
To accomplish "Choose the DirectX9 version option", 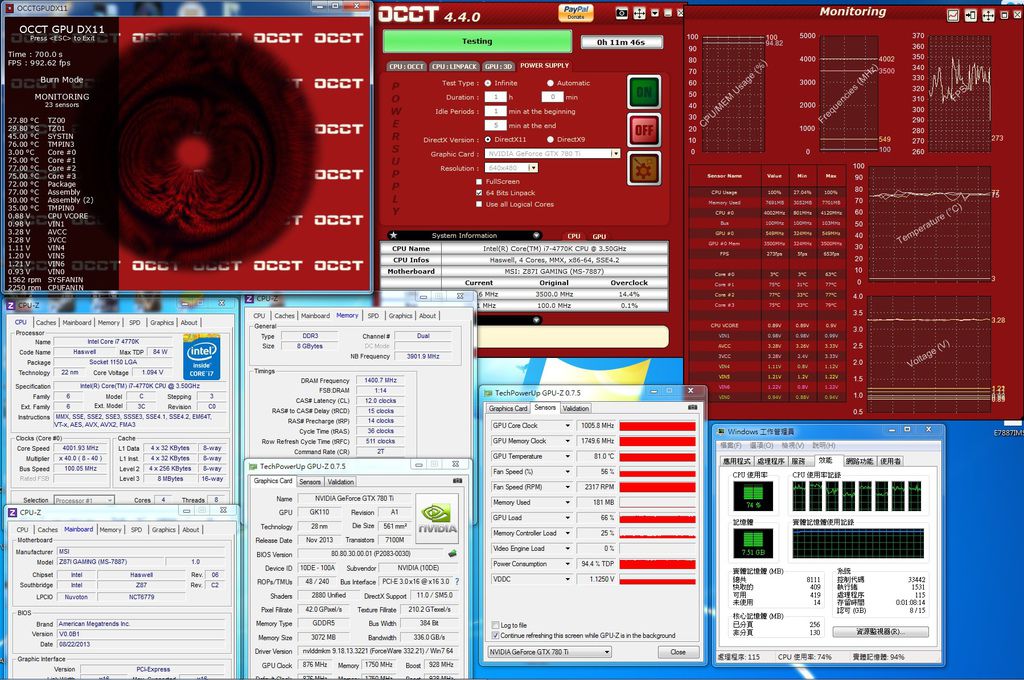I will click(551, 140).
